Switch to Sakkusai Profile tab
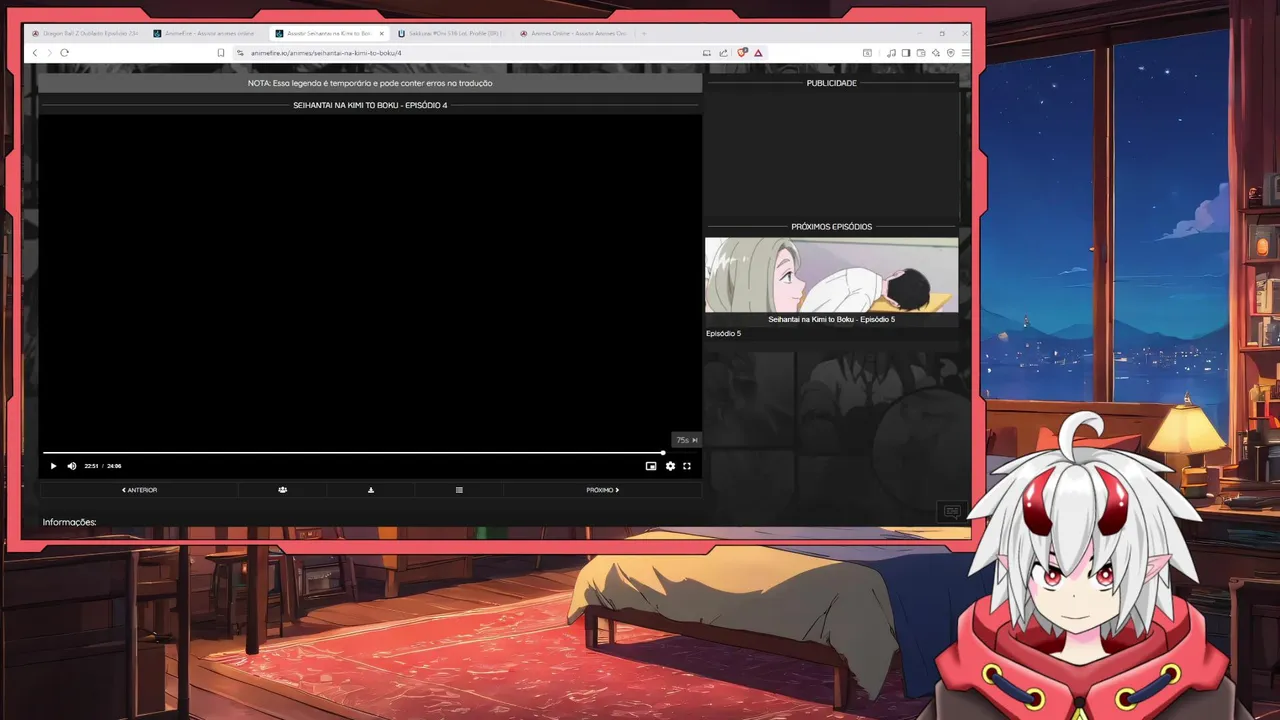Viewport: 1280px width, 720px height. coord(450,33)
